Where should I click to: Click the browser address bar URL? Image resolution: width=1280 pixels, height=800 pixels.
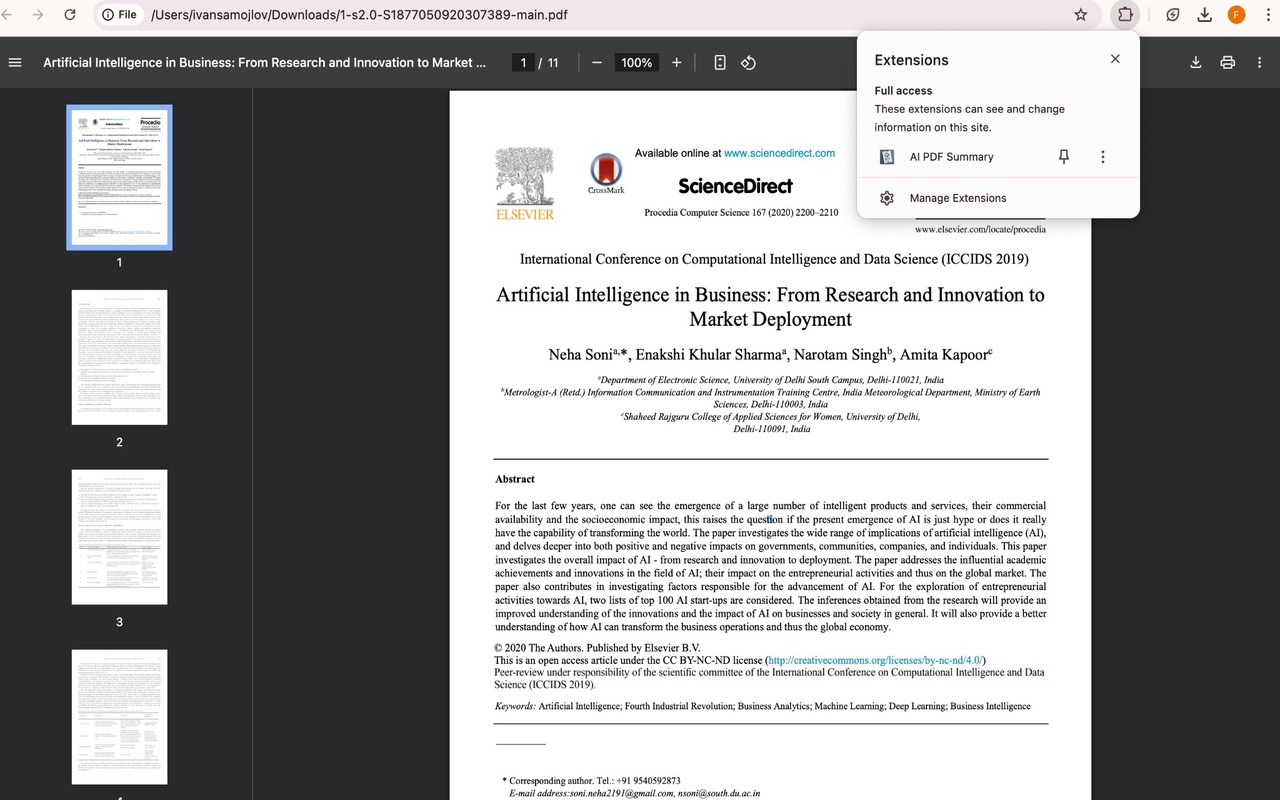pos(359,15)
